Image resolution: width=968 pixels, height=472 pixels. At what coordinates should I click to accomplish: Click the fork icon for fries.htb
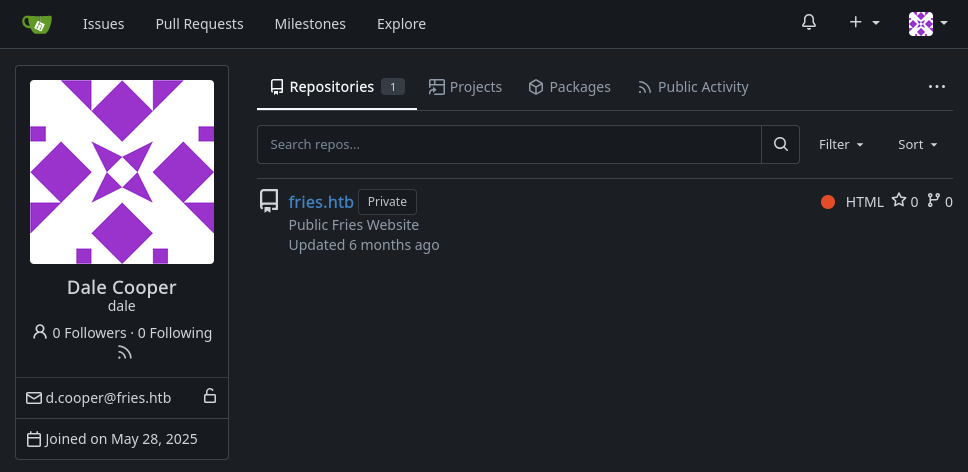click(x=933, y=201)
